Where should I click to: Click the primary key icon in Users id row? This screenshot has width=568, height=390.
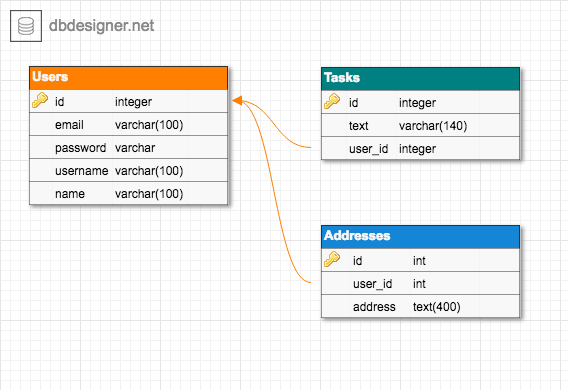point(40,100)
